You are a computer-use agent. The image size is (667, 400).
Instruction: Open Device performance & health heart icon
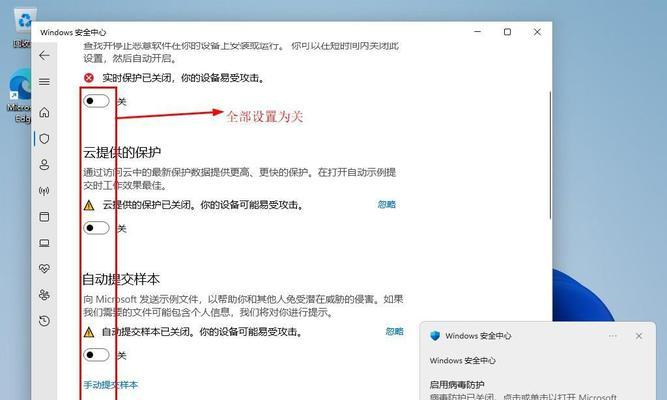click(x=44, y=269)
